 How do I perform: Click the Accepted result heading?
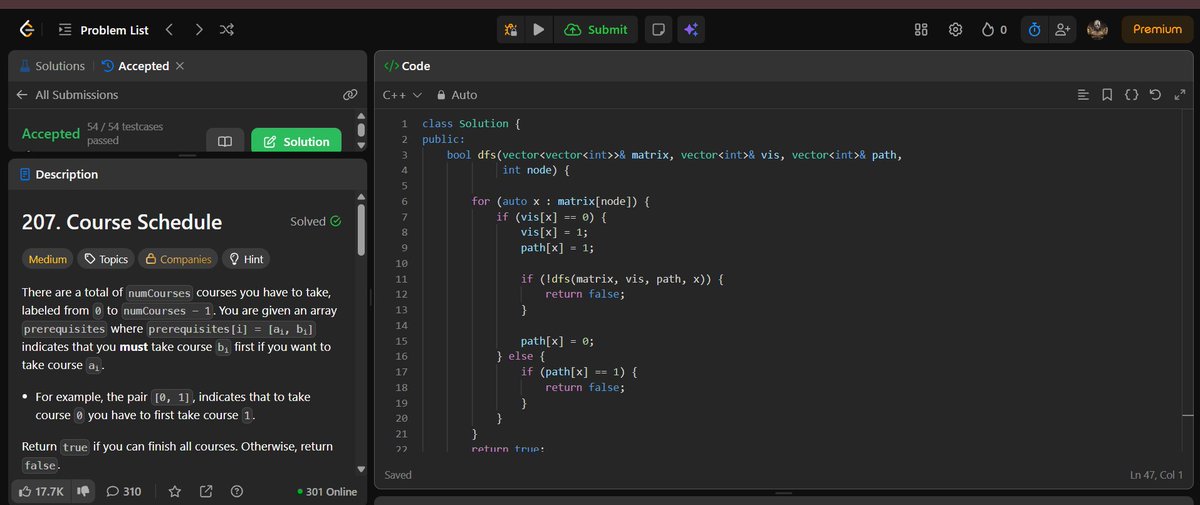click(50, 134)
